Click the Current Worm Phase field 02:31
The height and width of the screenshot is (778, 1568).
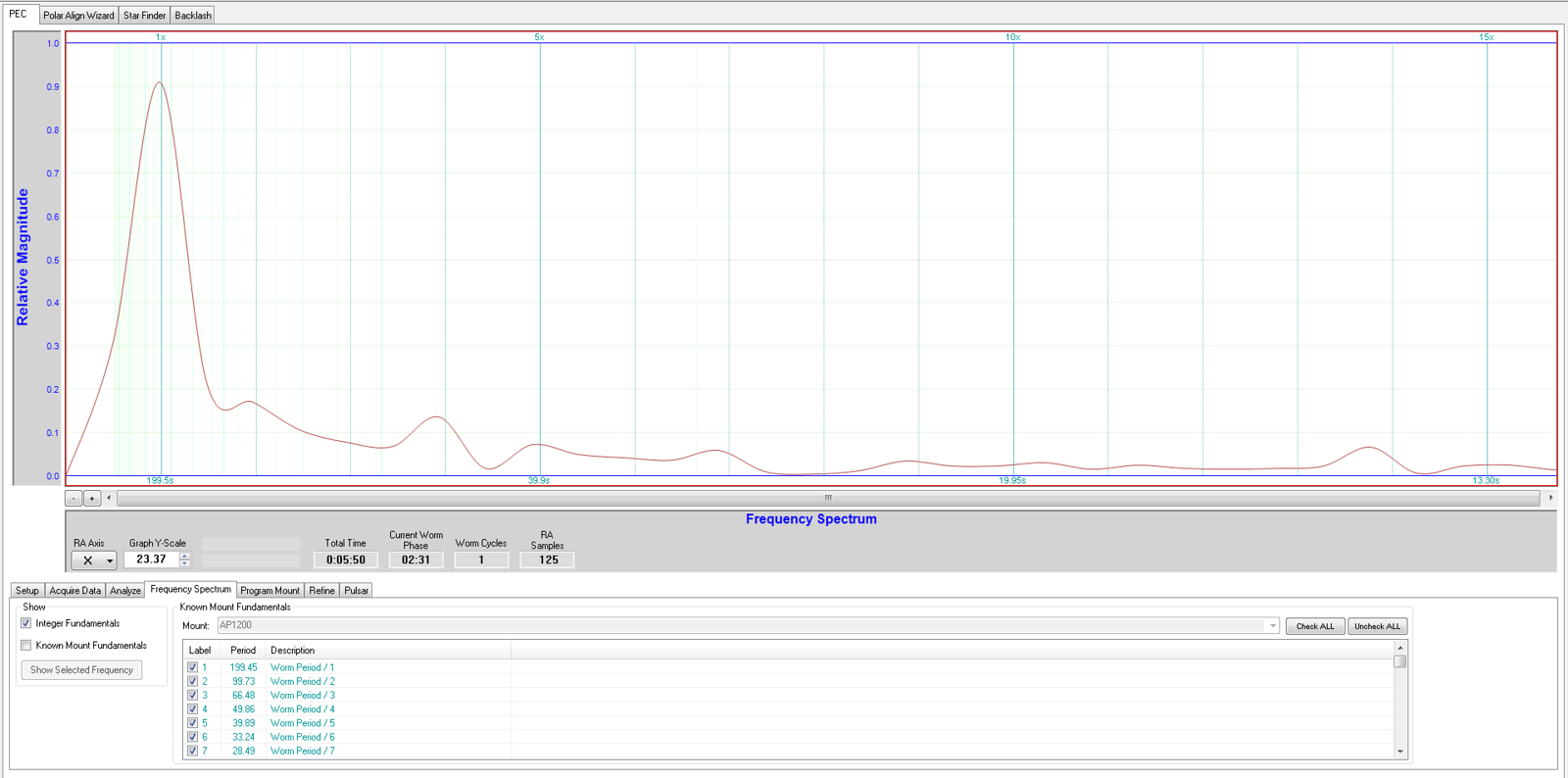click(x=416, y=560)
